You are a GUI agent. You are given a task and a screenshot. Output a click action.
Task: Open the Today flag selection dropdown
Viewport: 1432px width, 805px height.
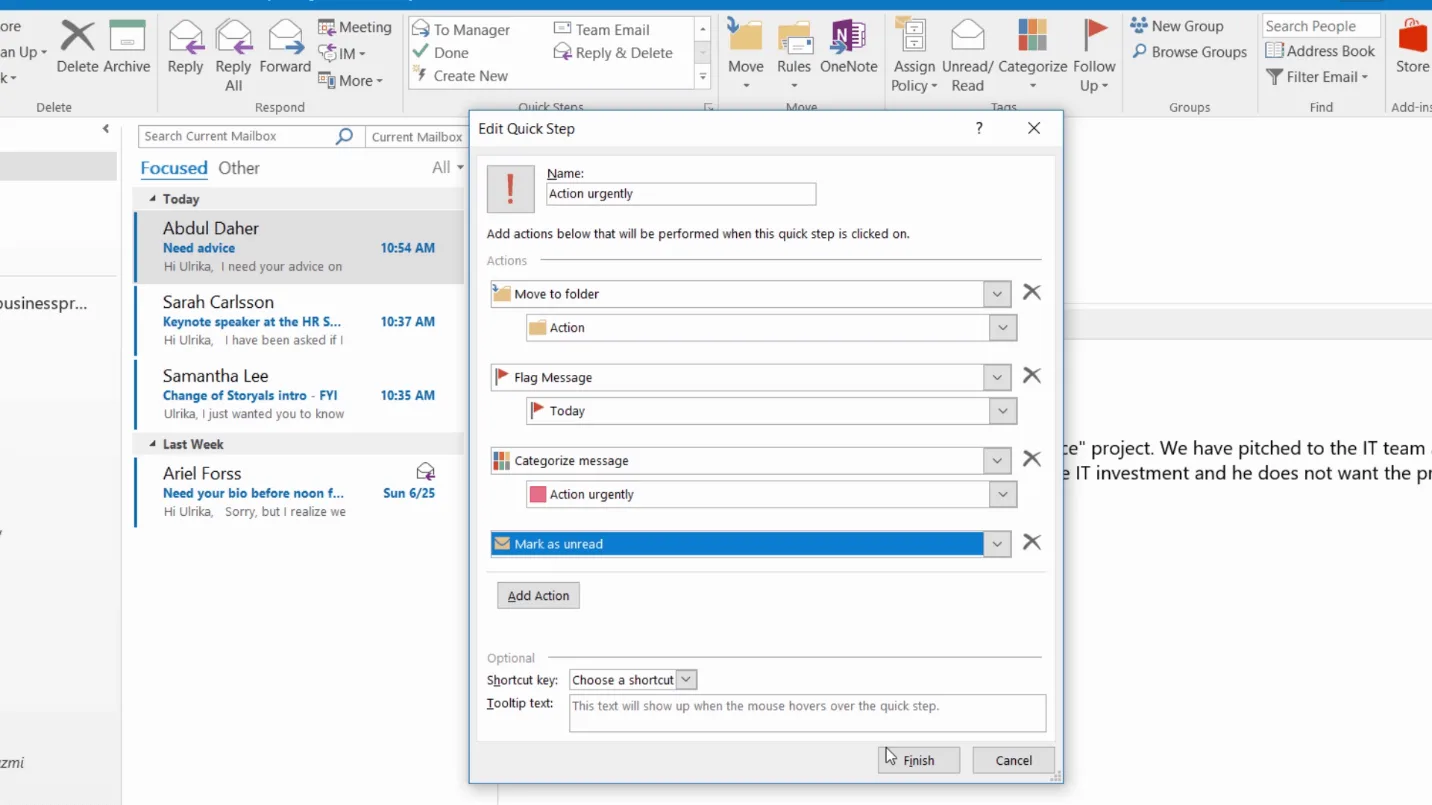pos(1003,411)
